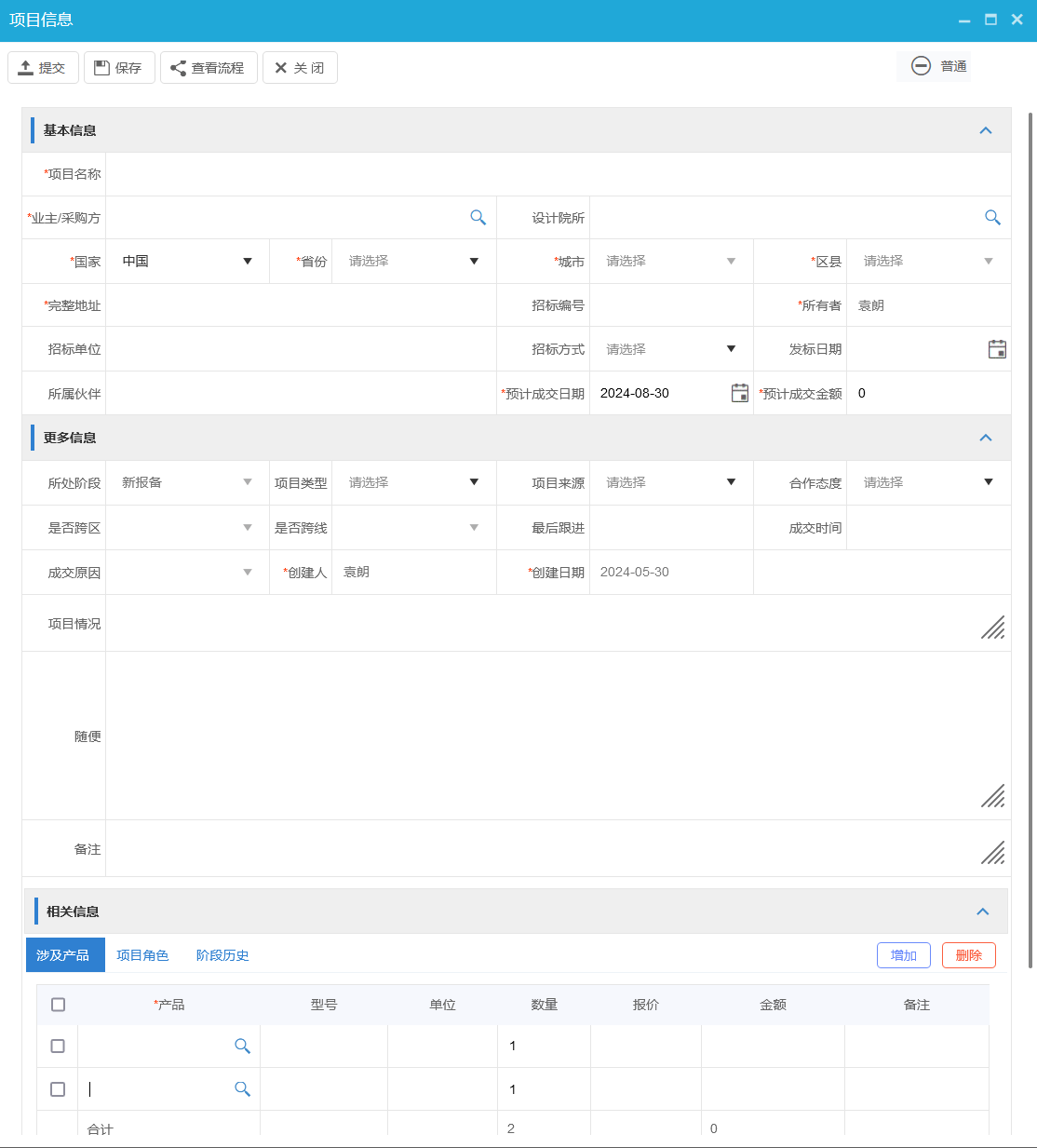Screen dimensions: 1037x1148
Task: Click the magnifier icon in first product row
Action: coord(243,1046)
